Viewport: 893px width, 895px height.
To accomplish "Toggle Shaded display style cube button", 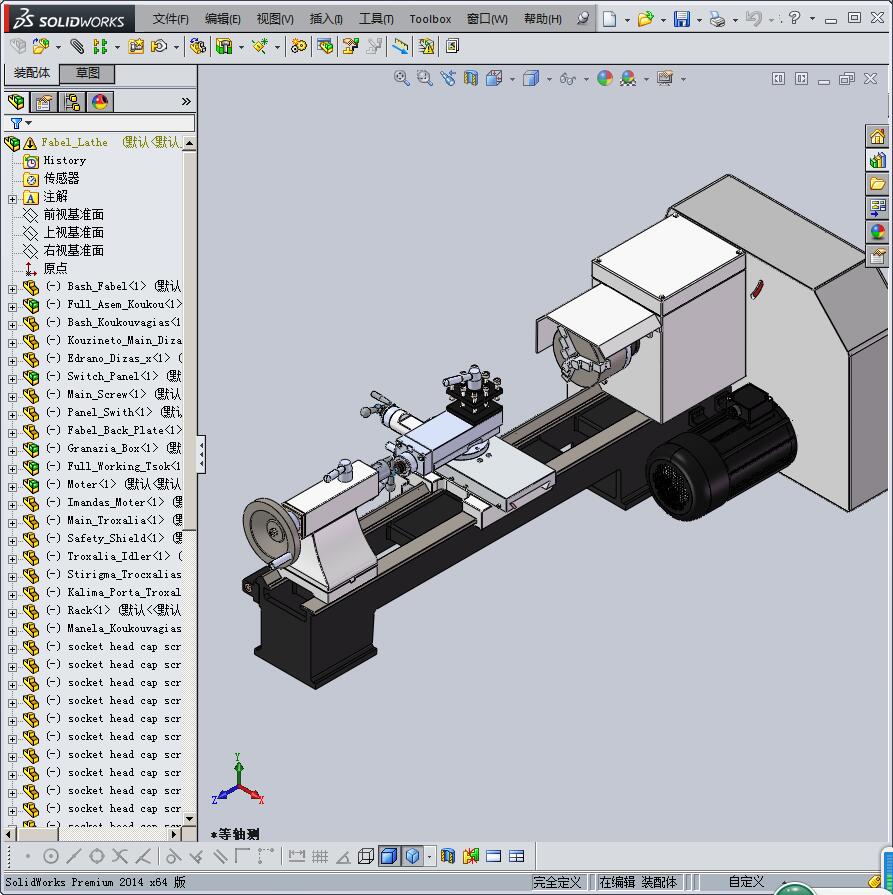I will (x=412, y=856).
